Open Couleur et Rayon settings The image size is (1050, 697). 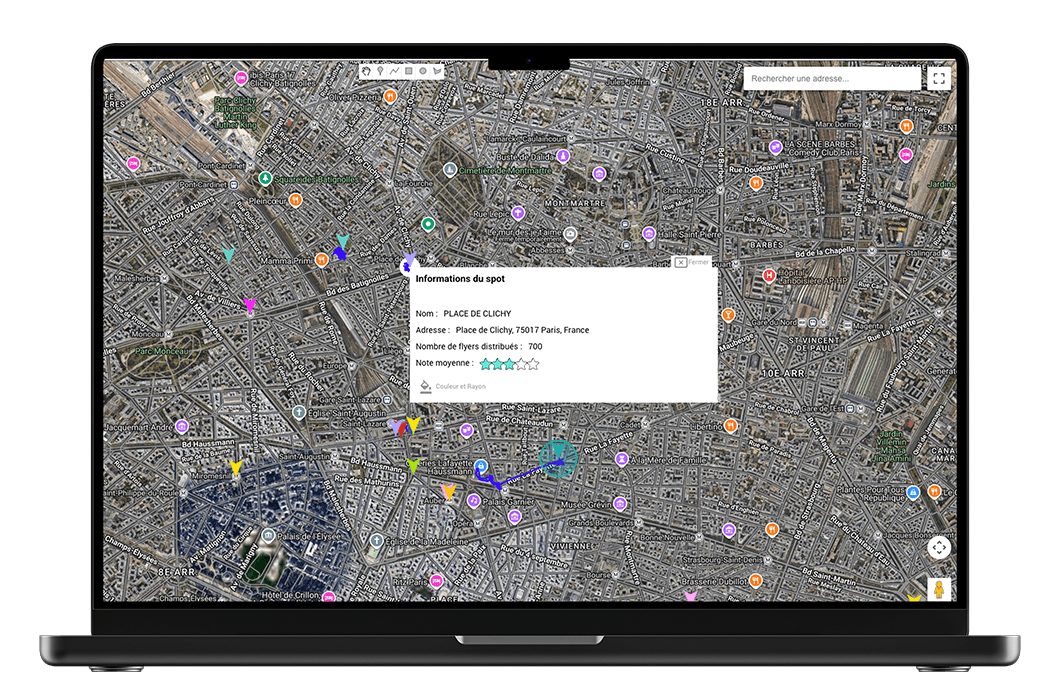(460, 386)
